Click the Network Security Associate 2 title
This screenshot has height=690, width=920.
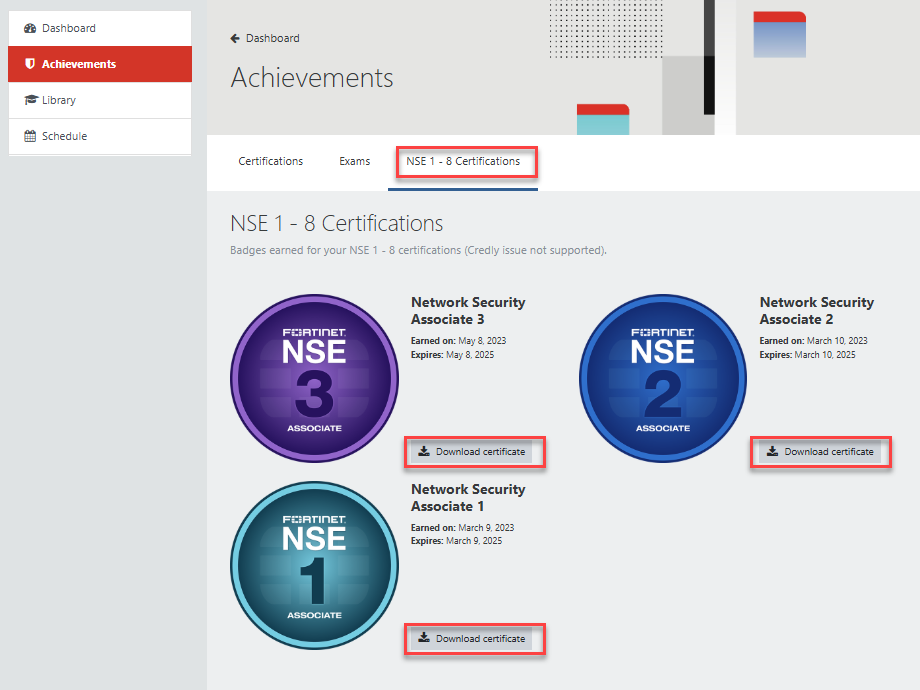[x=817, y=310]
